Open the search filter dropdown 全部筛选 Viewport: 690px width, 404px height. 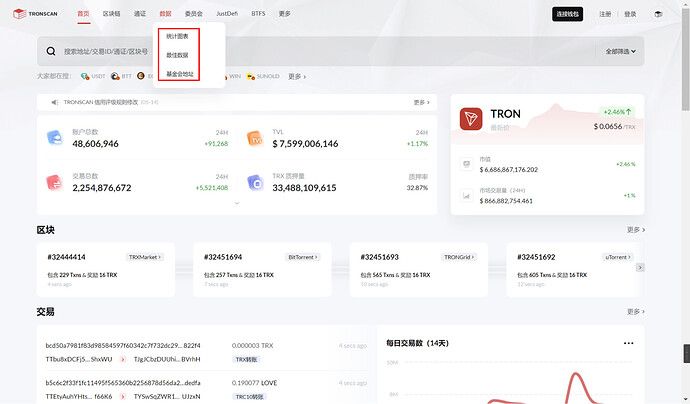click(x=620, y=51)
